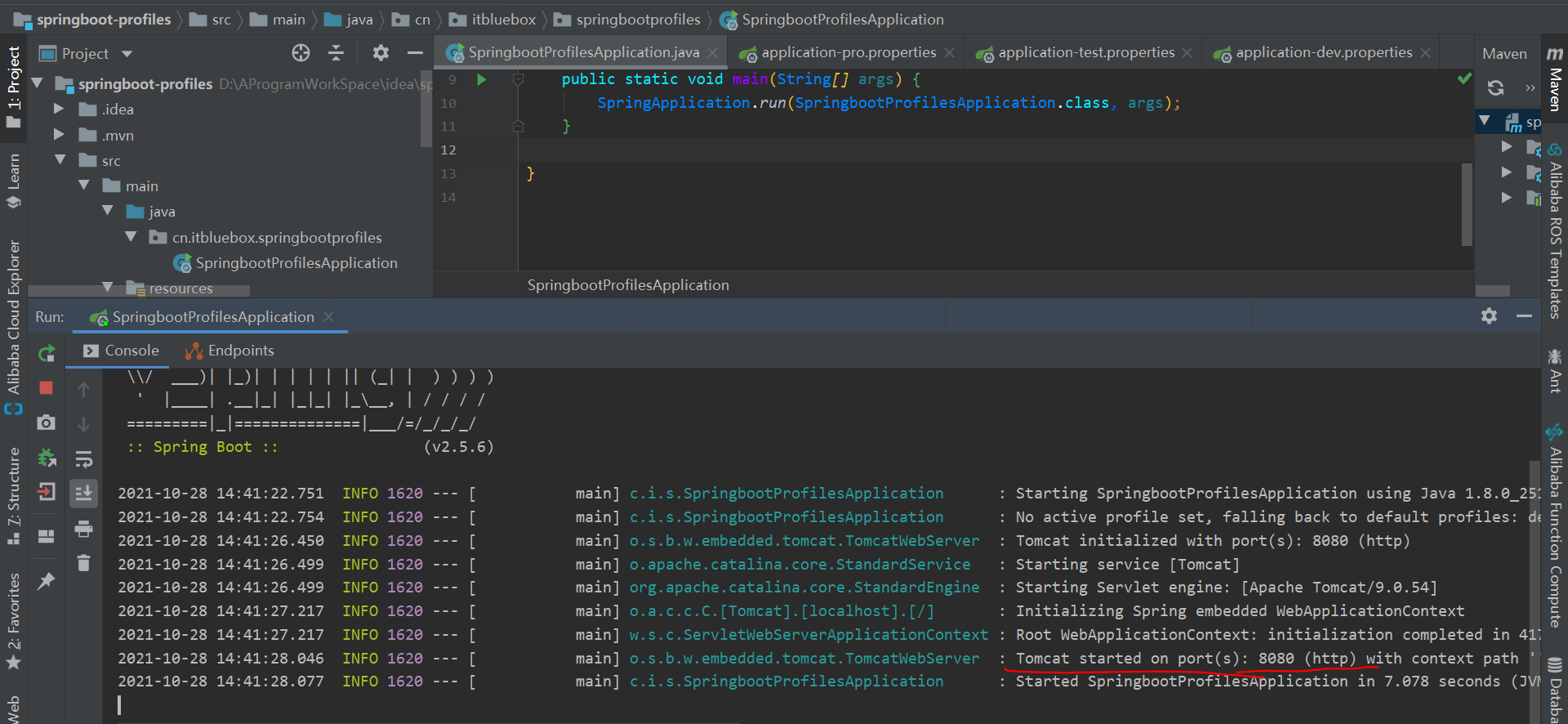Dump threads with the camera icon
This screenshot has width=1568, height=724.
tap(47, 422)
